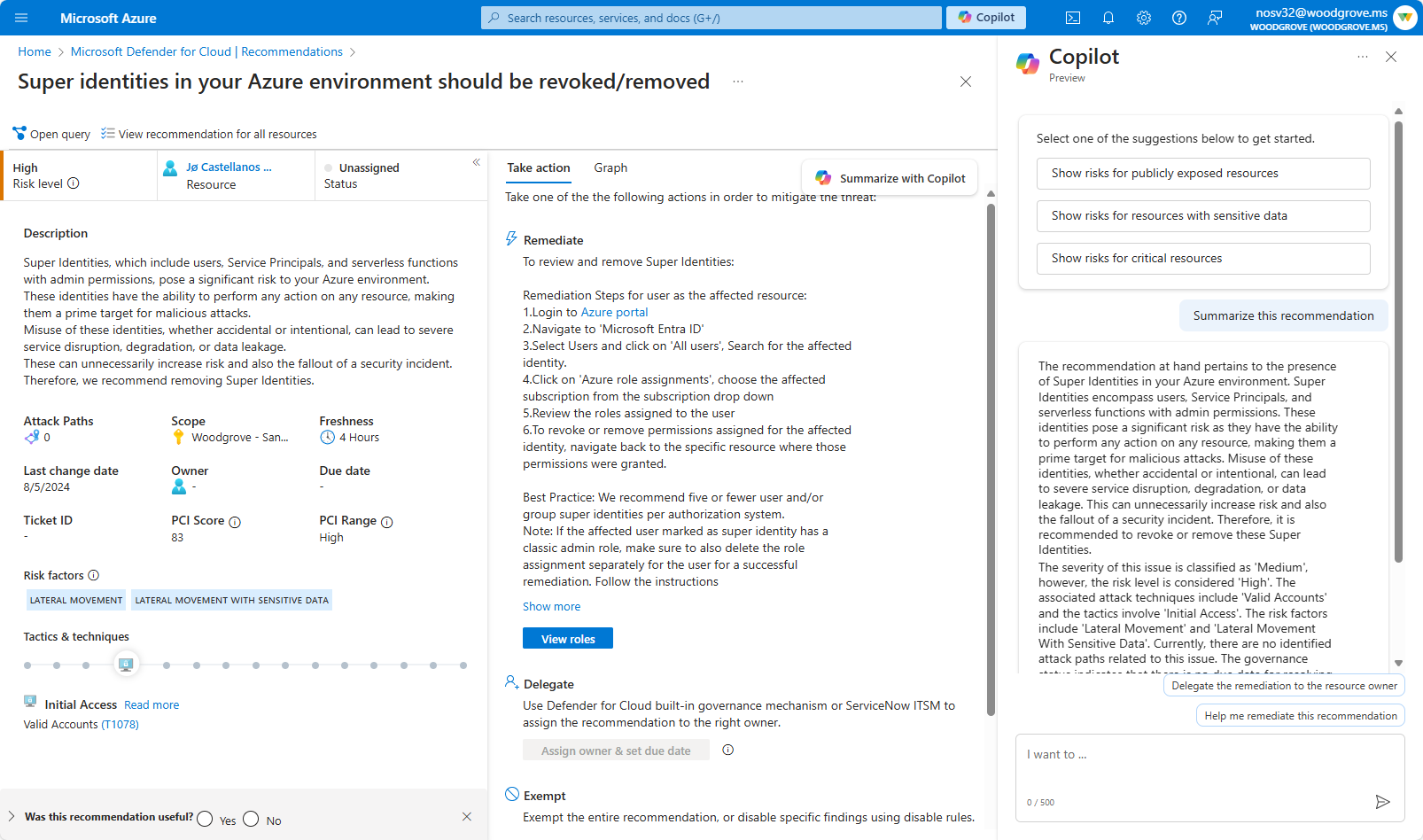
Task: Open the Jø Castellanos resource link
Action: [x=229, y=167]
